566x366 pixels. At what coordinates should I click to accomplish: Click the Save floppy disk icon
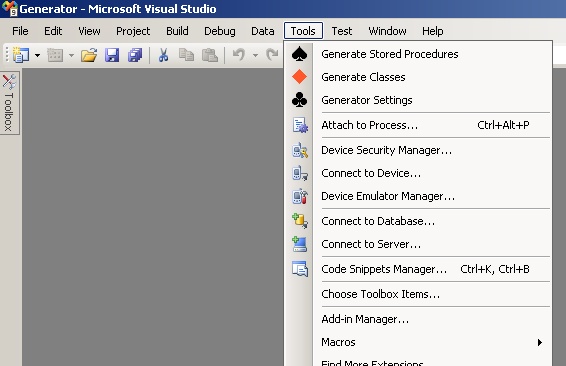pyautogui.click(x=112, y=55)
